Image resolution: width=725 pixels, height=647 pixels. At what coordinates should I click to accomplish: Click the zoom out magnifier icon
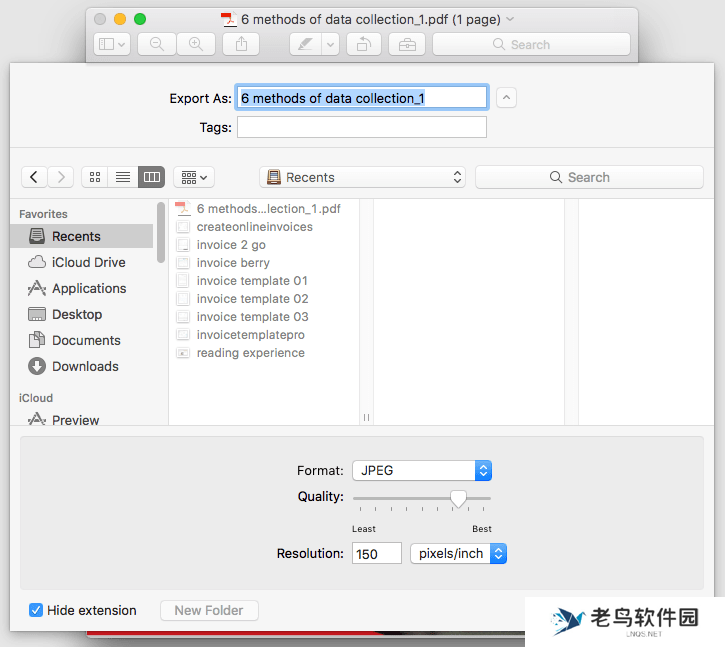pyautogui.click(x=156, y=44)
